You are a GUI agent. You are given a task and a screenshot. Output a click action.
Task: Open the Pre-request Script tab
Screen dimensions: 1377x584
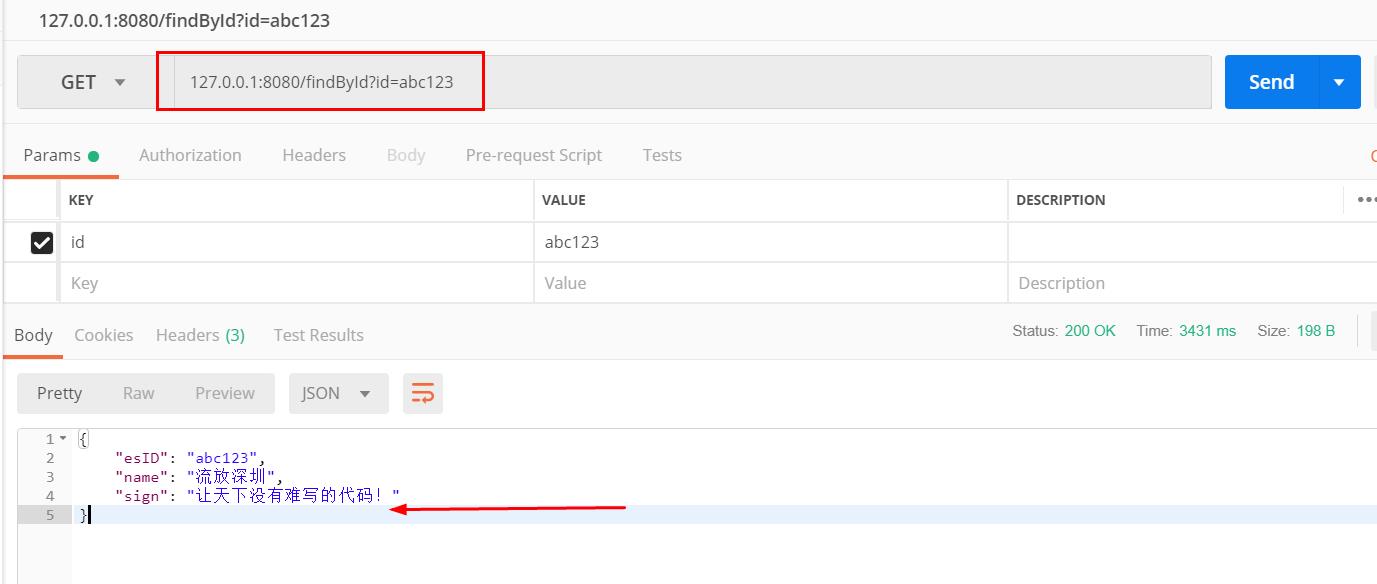[x=534, y=155]
